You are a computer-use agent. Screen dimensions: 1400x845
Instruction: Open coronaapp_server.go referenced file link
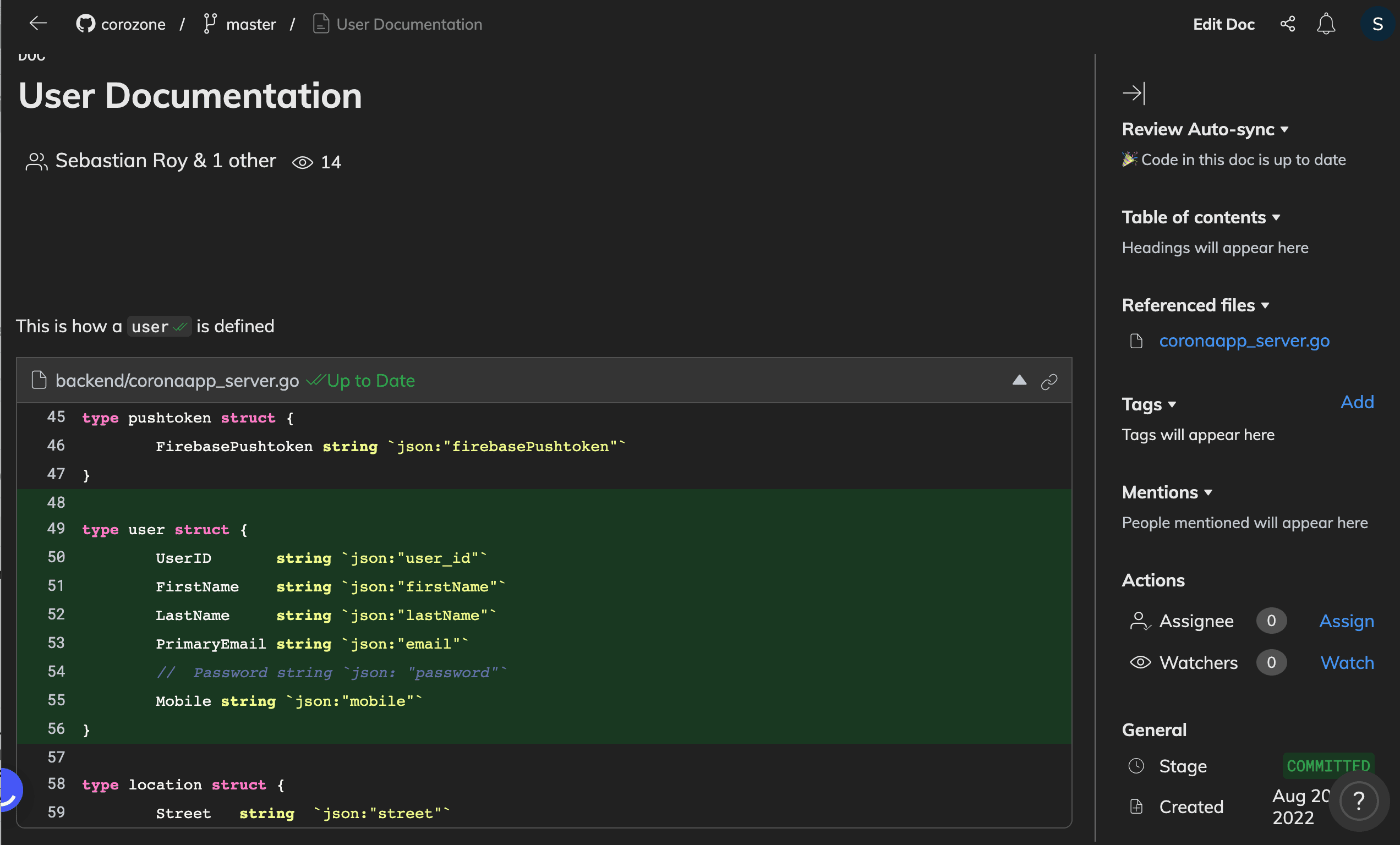click(1244, 341)
